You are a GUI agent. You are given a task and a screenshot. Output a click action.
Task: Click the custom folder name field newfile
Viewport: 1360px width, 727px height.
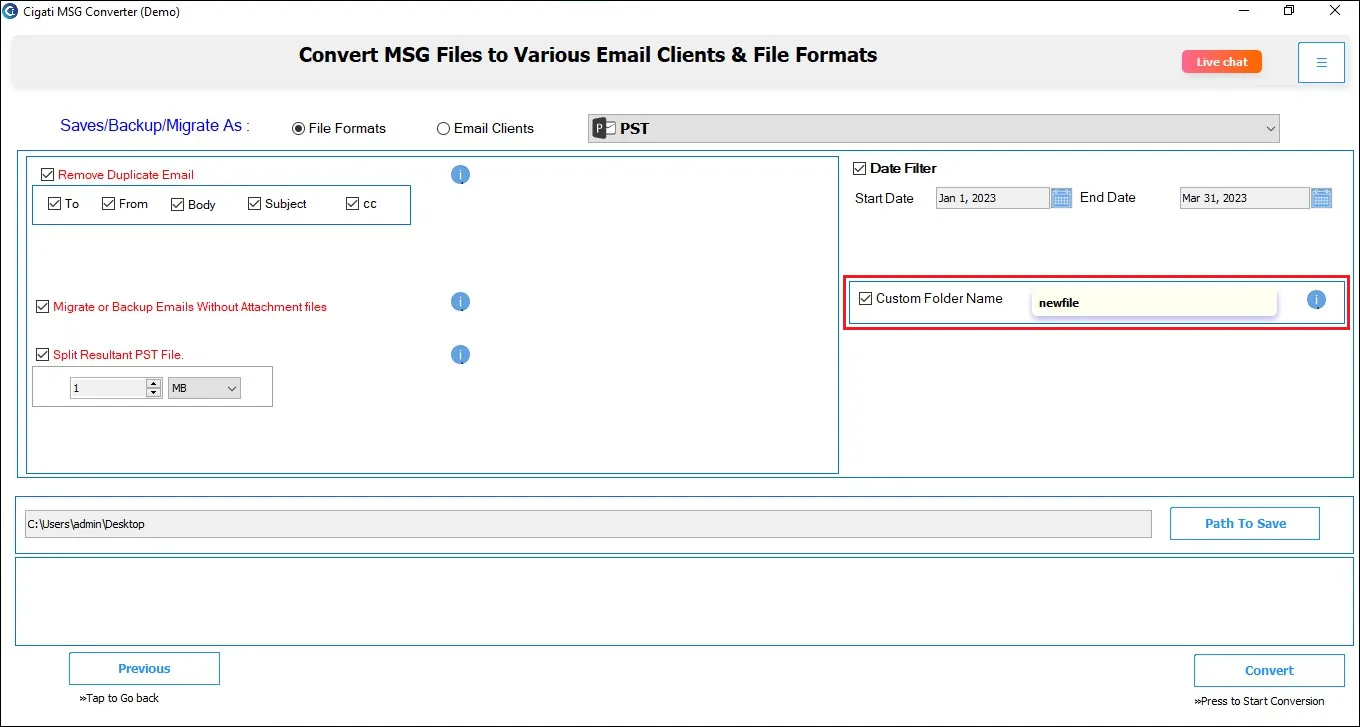(x=1154, y=303)
